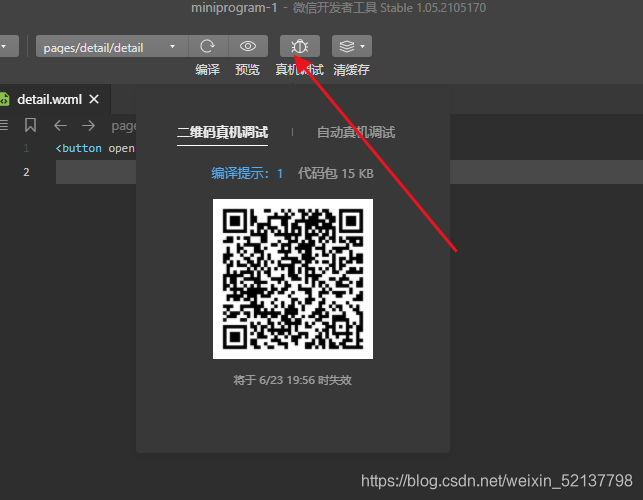Screen dimensions: 643x500
Task: Click the debug QR code image
Action: [x=293, y=279]
